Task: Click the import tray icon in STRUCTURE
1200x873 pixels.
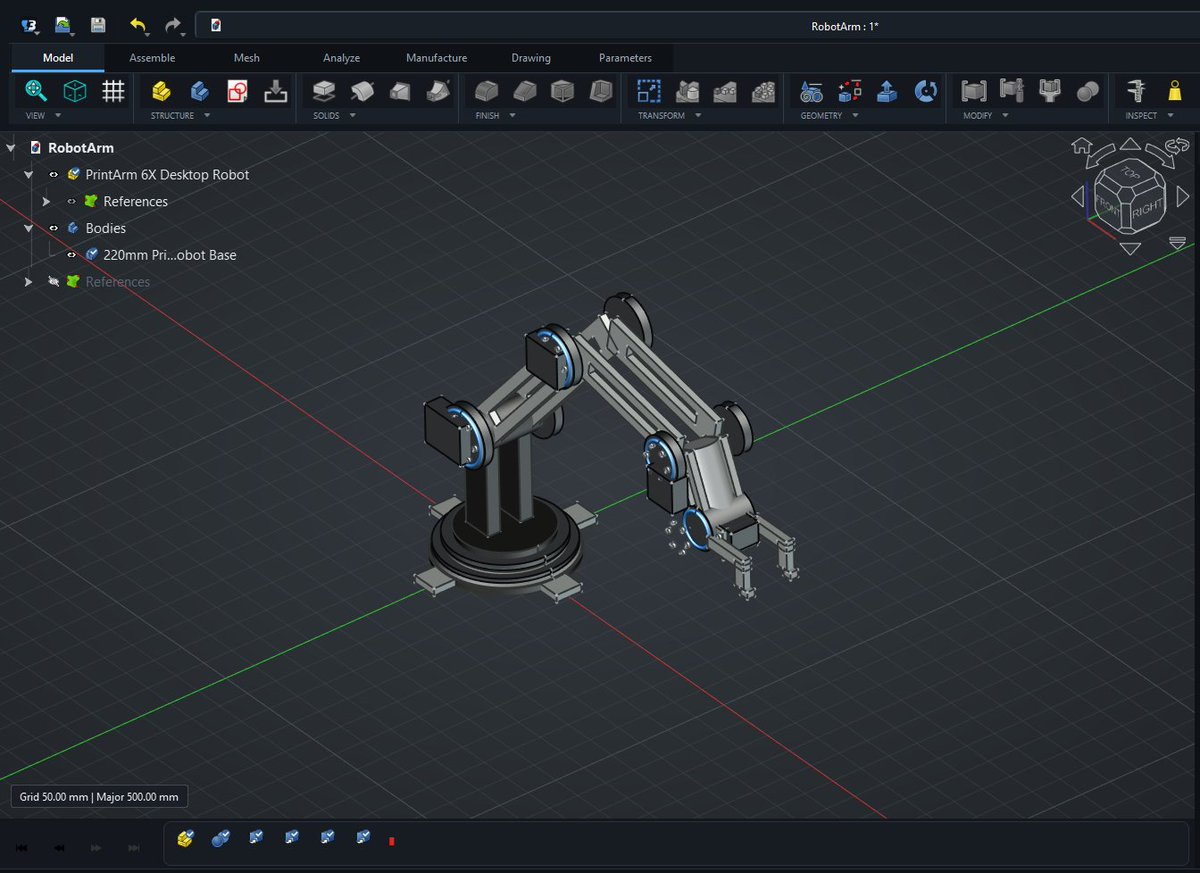Action: coord(275,91)
